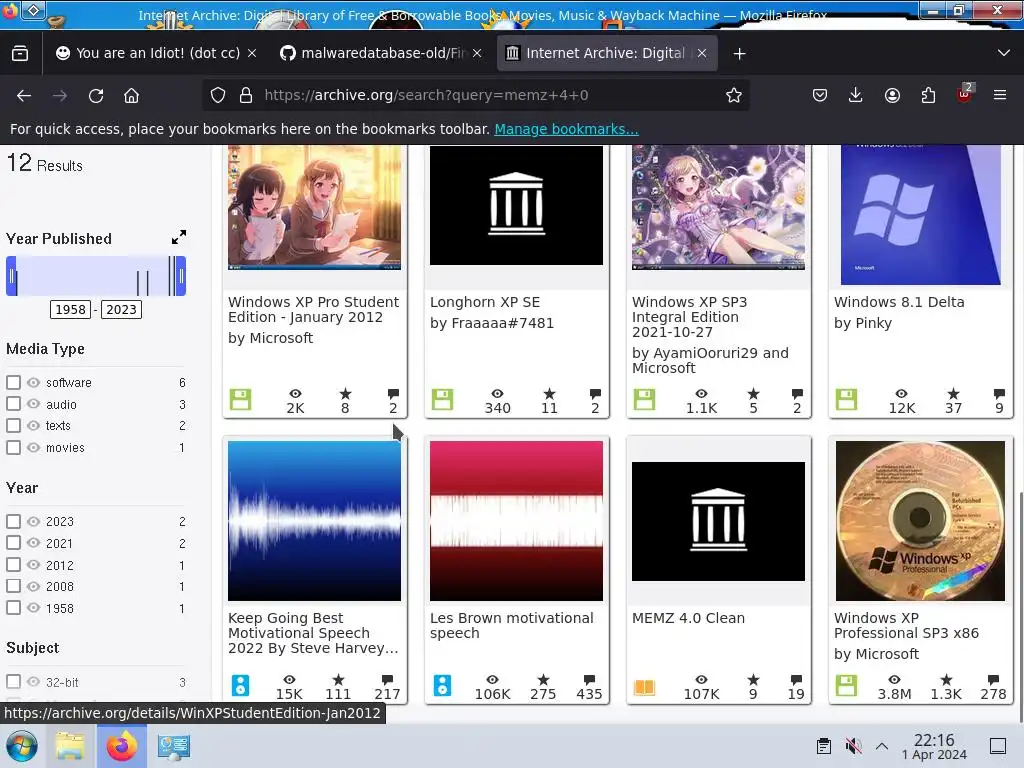The image size is (1024, 768).
Task: Open the clipboard tray icon
Action: [824, 746]
